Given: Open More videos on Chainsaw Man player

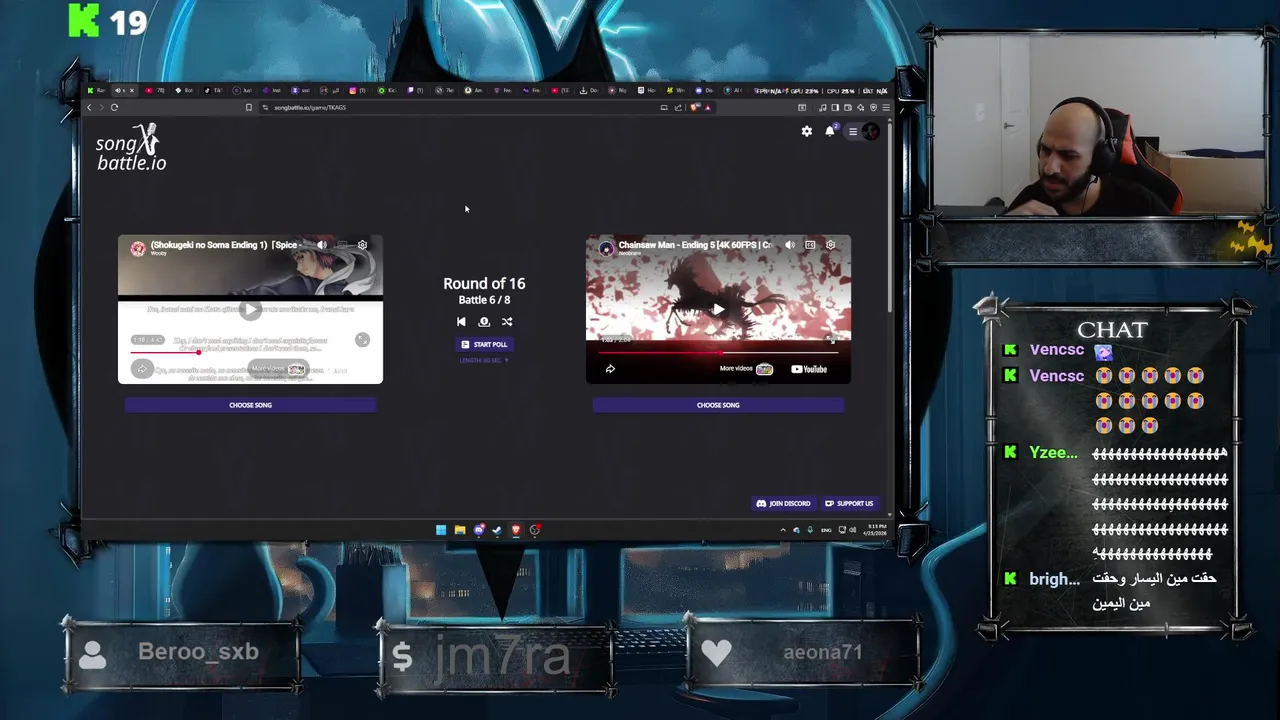Looking at the screenshot, I should pyautogui.click(x=746, y=369).
